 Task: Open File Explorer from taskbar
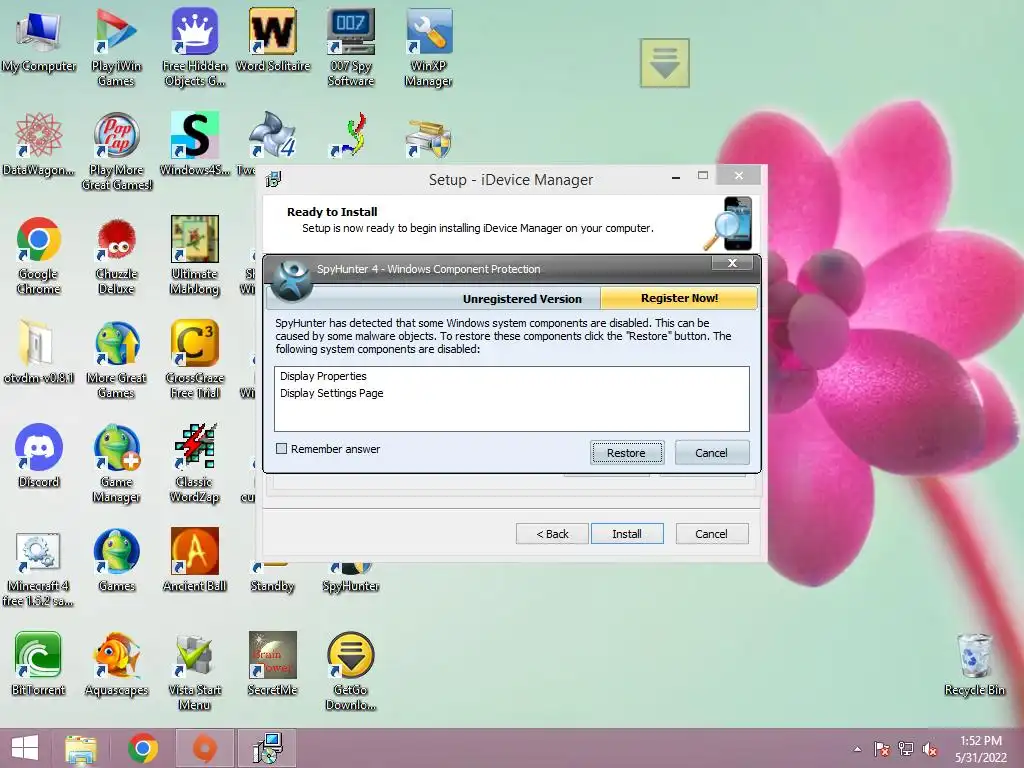click(81, 748)
